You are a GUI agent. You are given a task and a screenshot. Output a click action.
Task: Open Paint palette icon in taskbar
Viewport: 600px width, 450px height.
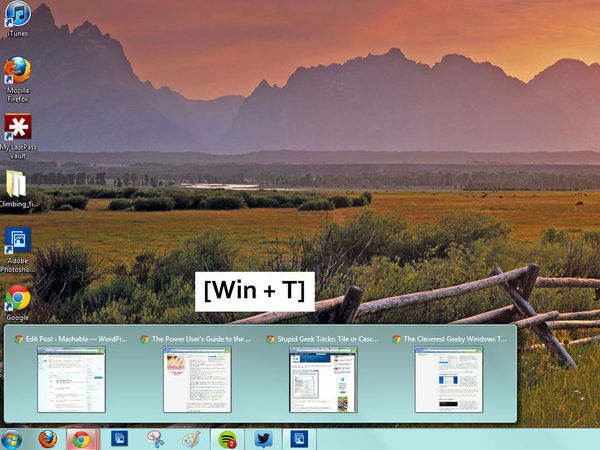click(191, 438)
